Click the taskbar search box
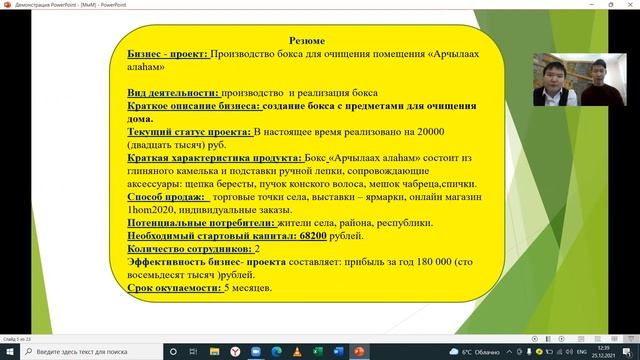 tap(91, 351)
